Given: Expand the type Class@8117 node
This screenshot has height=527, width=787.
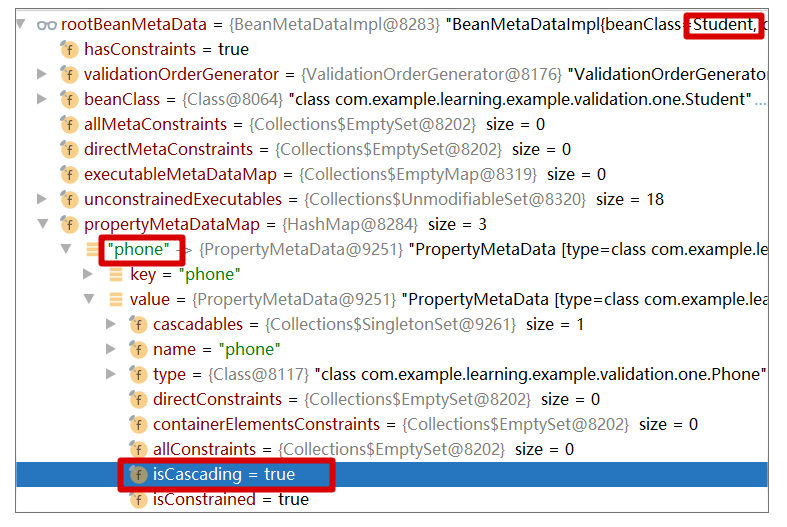Looking at the screenshot, I should point(111,374).
